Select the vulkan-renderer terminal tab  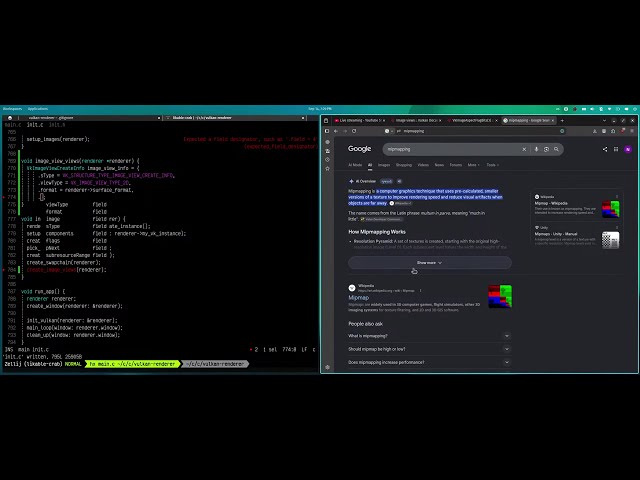pyautogui.click(x=51, y=118)
